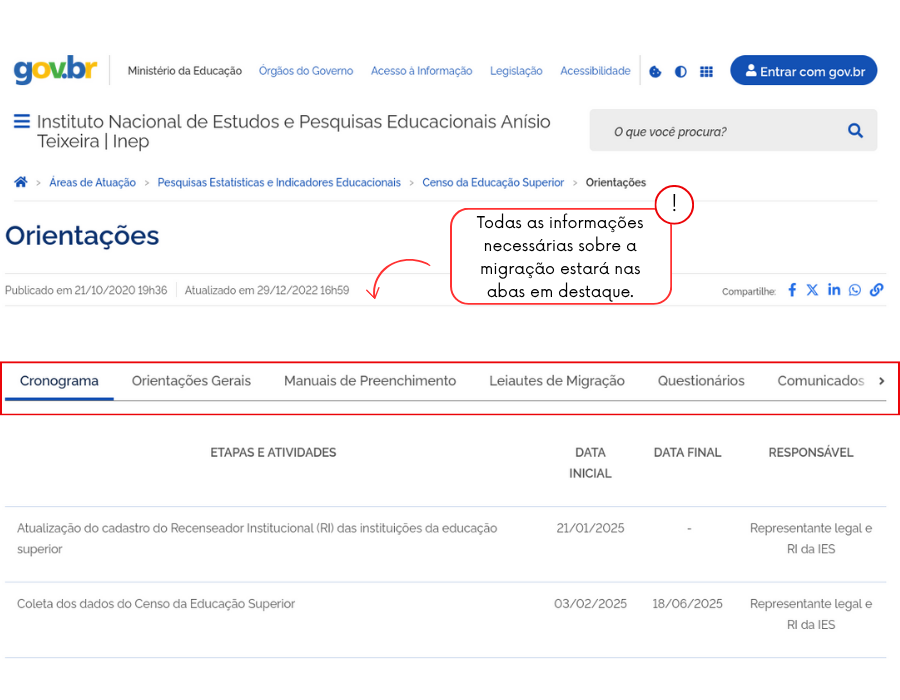This screenshot has width=900, height=700.
Task: Select the Leiautes de Migração tab
Action: 556,381
